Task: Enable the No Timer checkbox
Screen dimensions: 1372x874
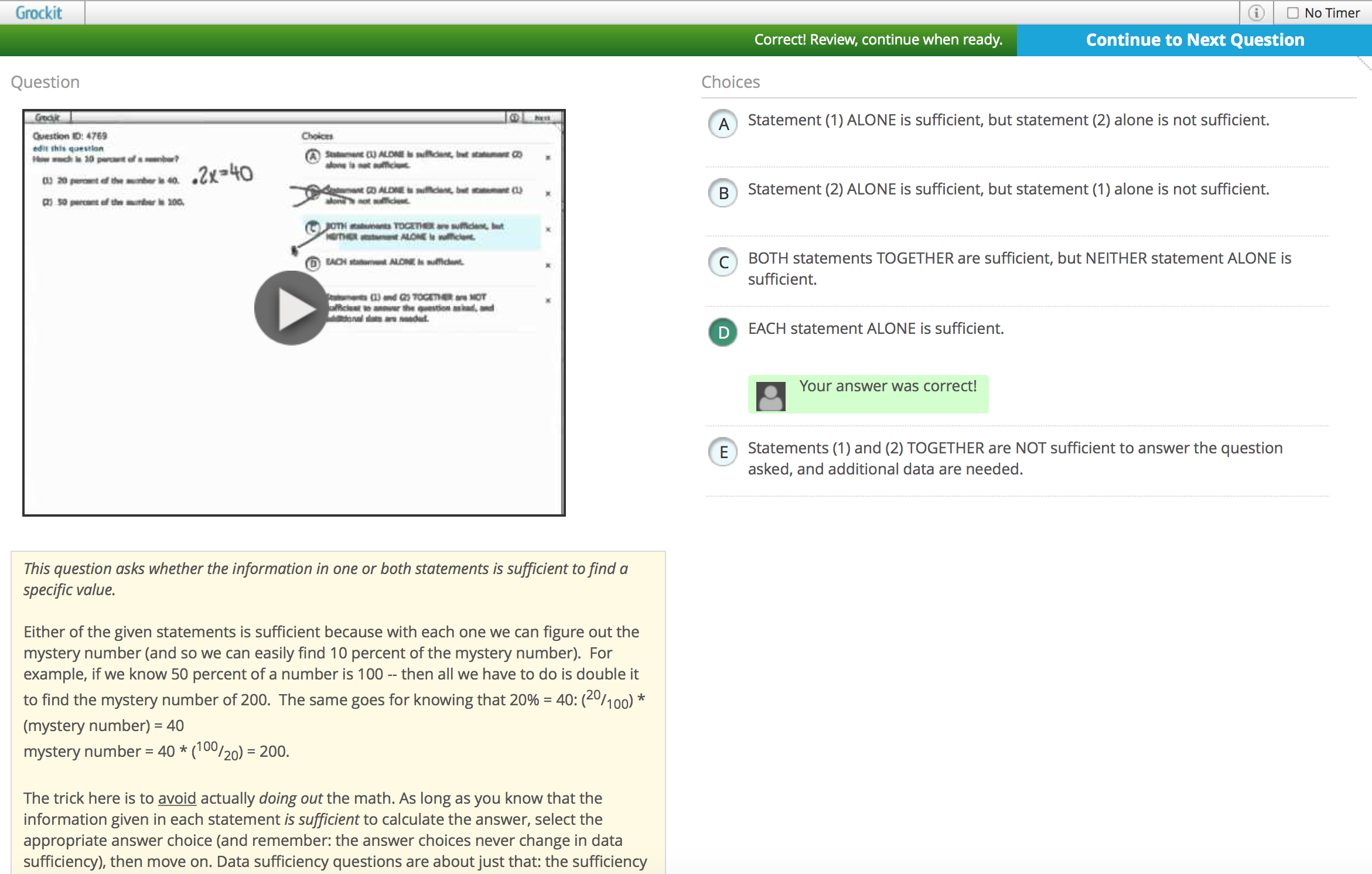Action: coord(1292,13)
